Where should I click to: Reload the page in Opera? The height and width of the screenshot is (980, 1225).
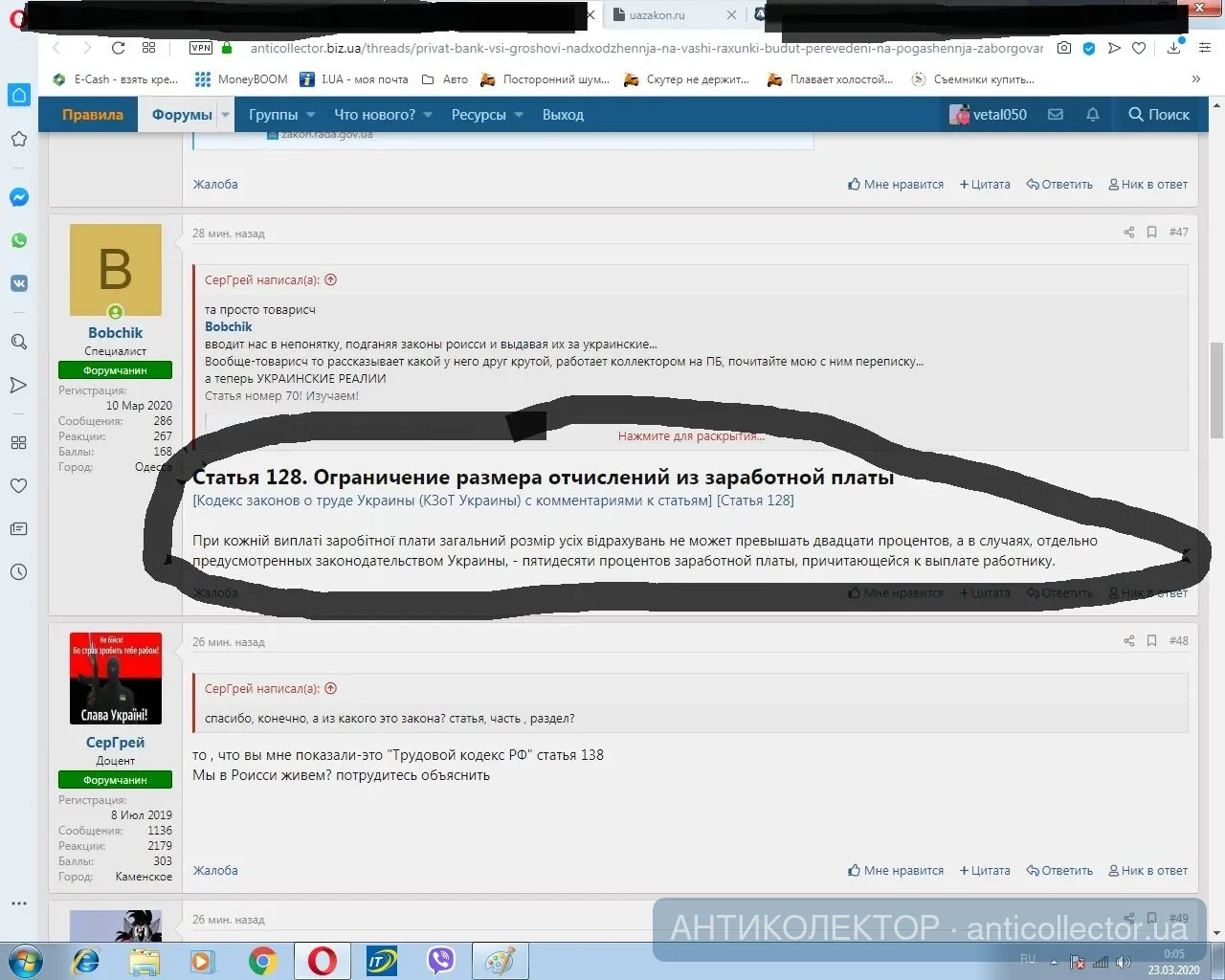click(x=118, y=48)
